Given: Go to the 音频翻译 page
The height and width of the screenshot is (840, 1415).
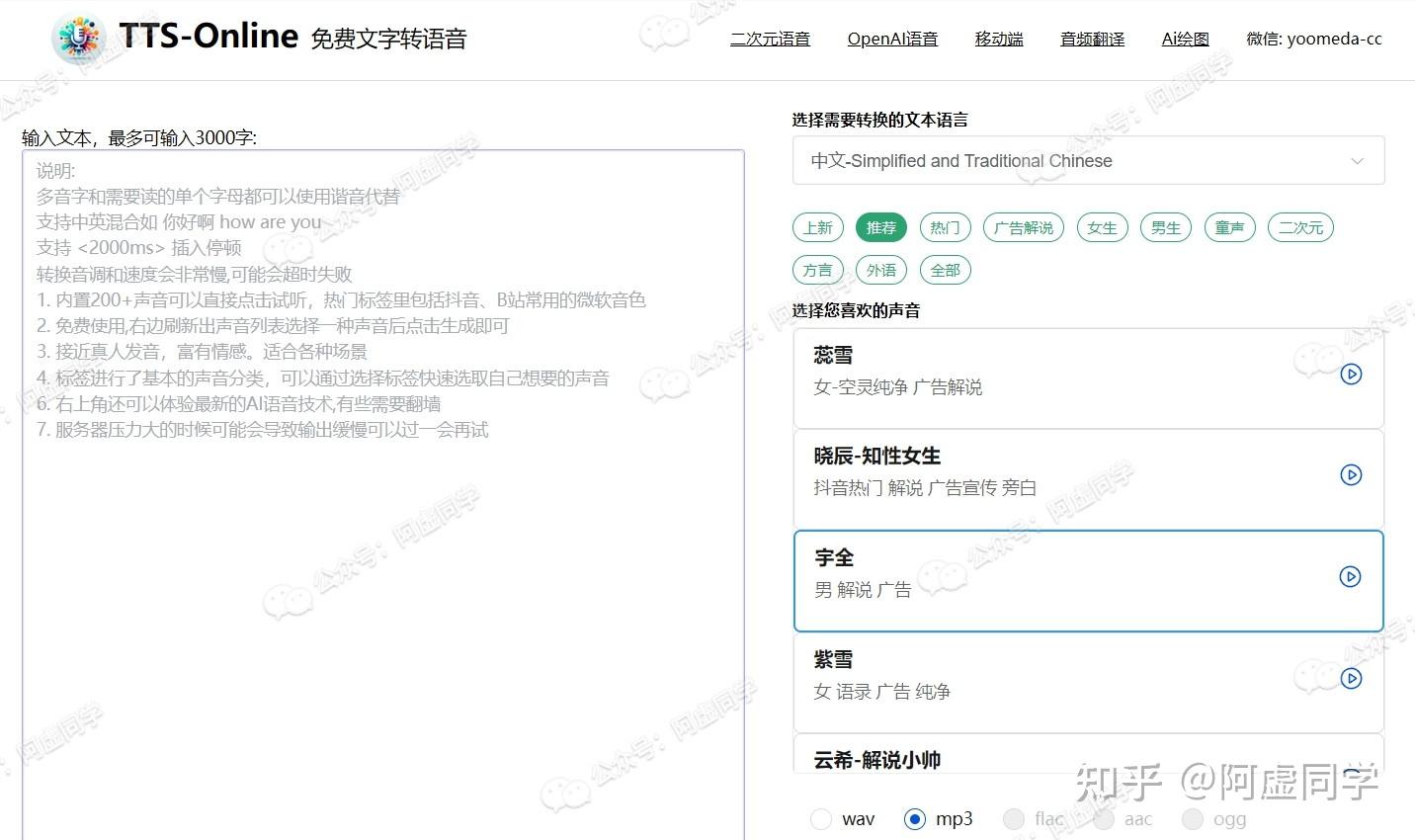Looking at the screenshot, I should (1092, 39).
